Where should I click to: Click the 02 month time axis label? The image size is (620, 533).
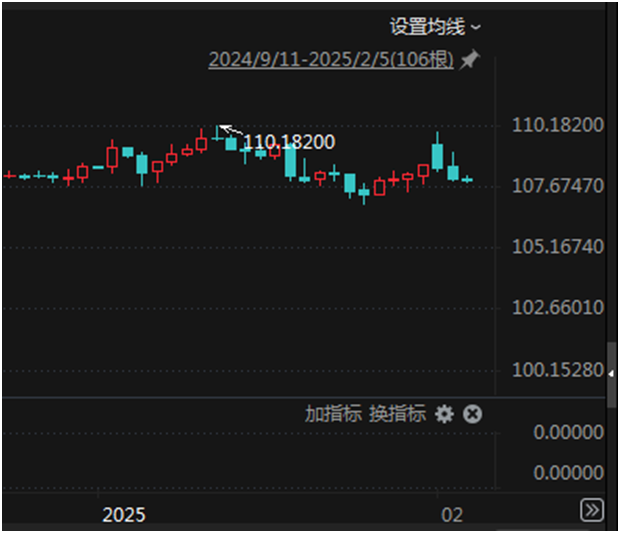point(452,515)
